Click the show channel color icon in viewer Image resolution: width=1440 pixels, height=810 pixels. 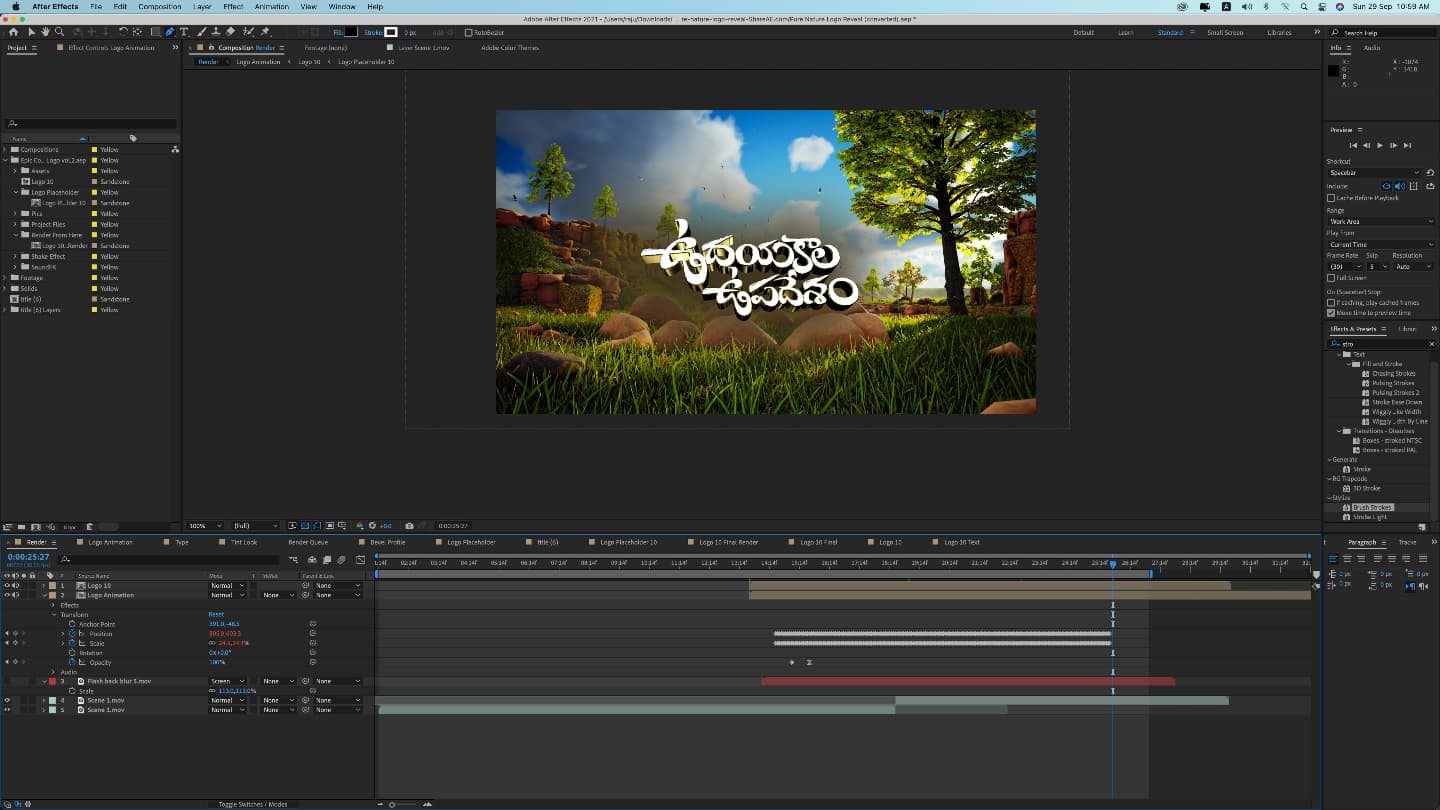click(x=359, y=525)
